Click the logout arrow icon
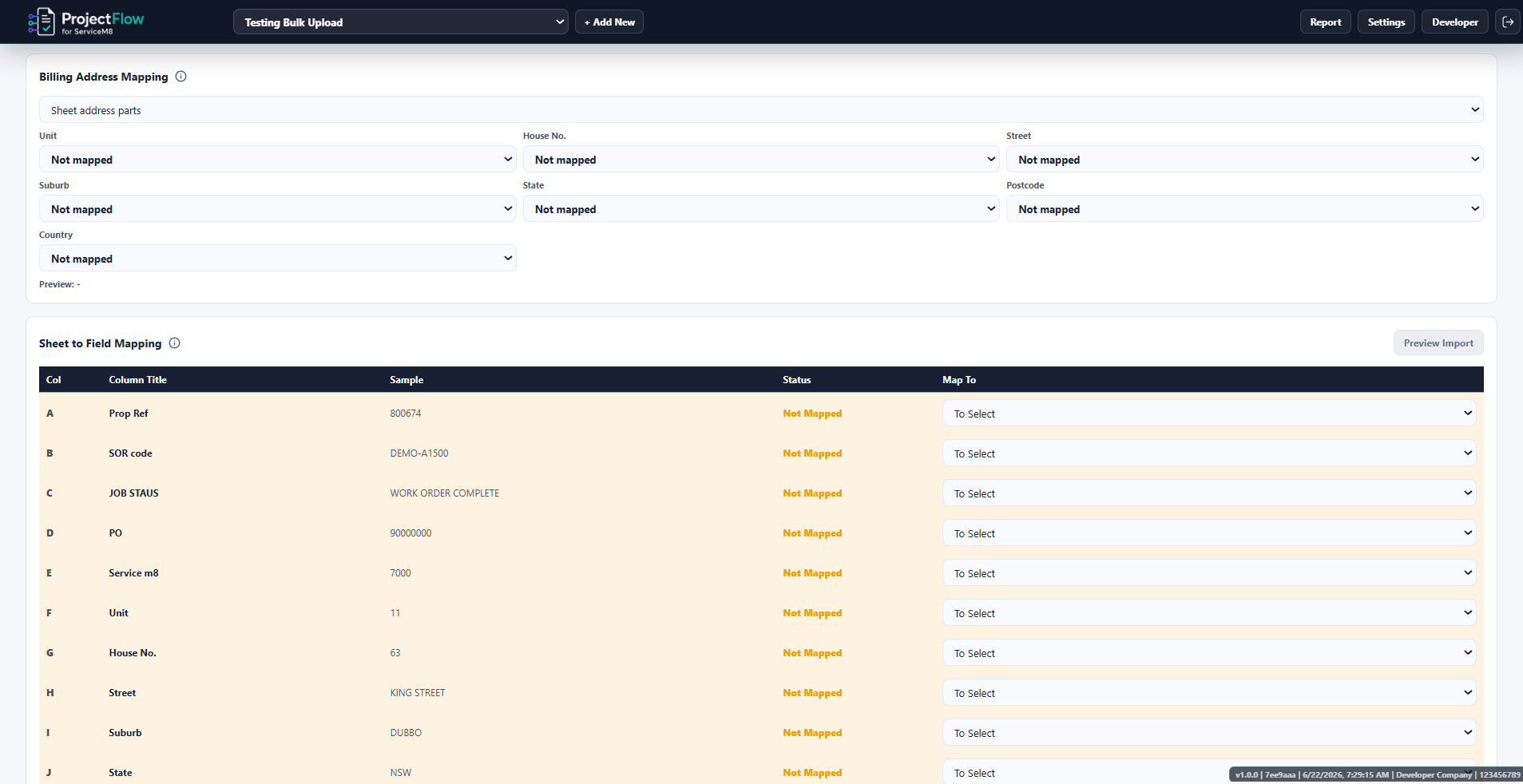Screen dimensions: 1523x784 [x=1508, y=22]
